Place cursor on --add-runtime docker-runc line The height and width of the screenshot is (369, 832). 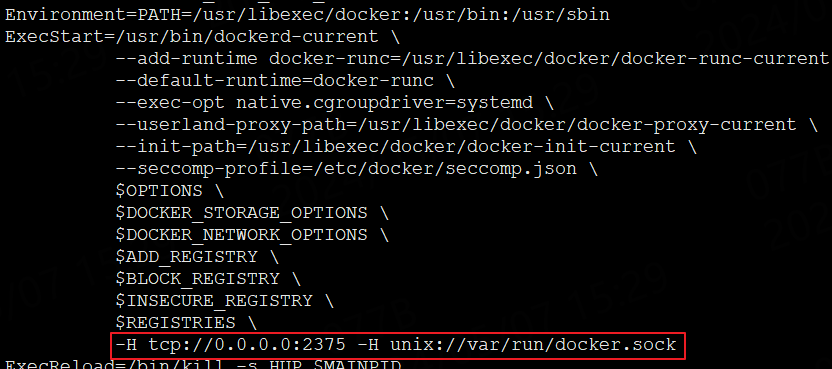point(472,59)
